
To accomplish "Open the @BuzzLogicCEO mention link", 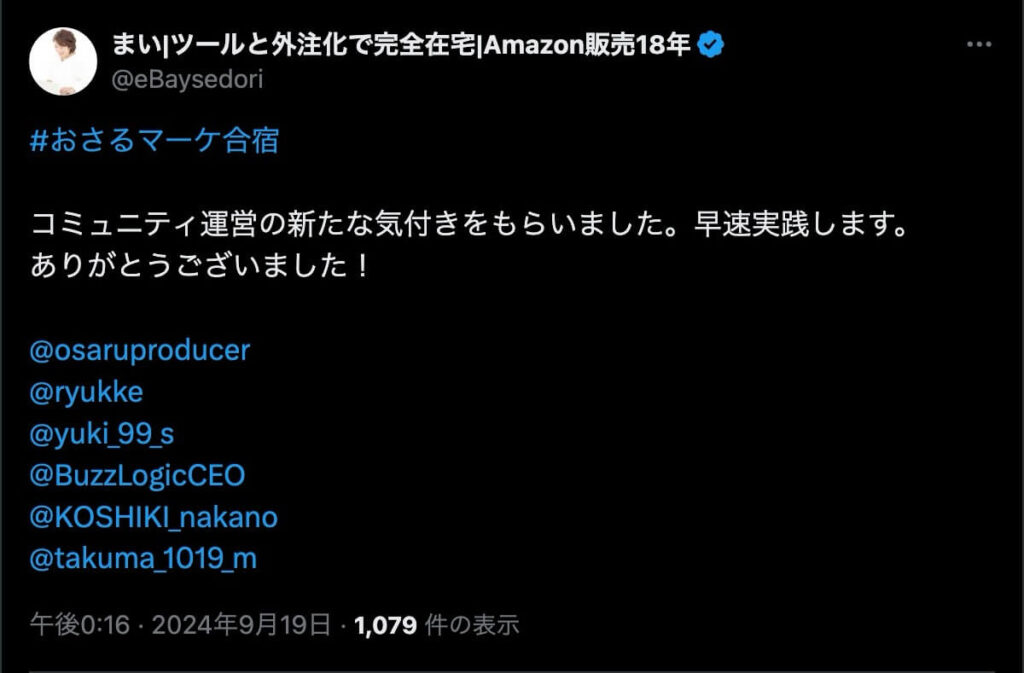I will pyautogui.click(x=137, y=475).
